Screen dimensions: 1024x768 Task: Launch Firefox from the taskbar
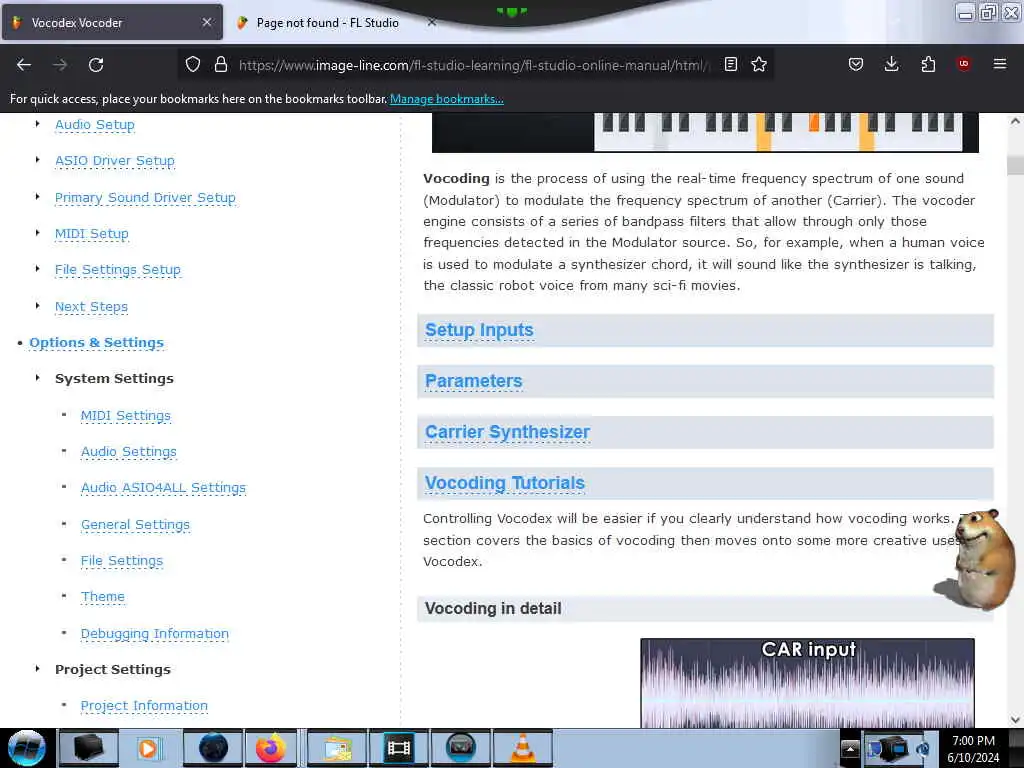tap(270, 748)
